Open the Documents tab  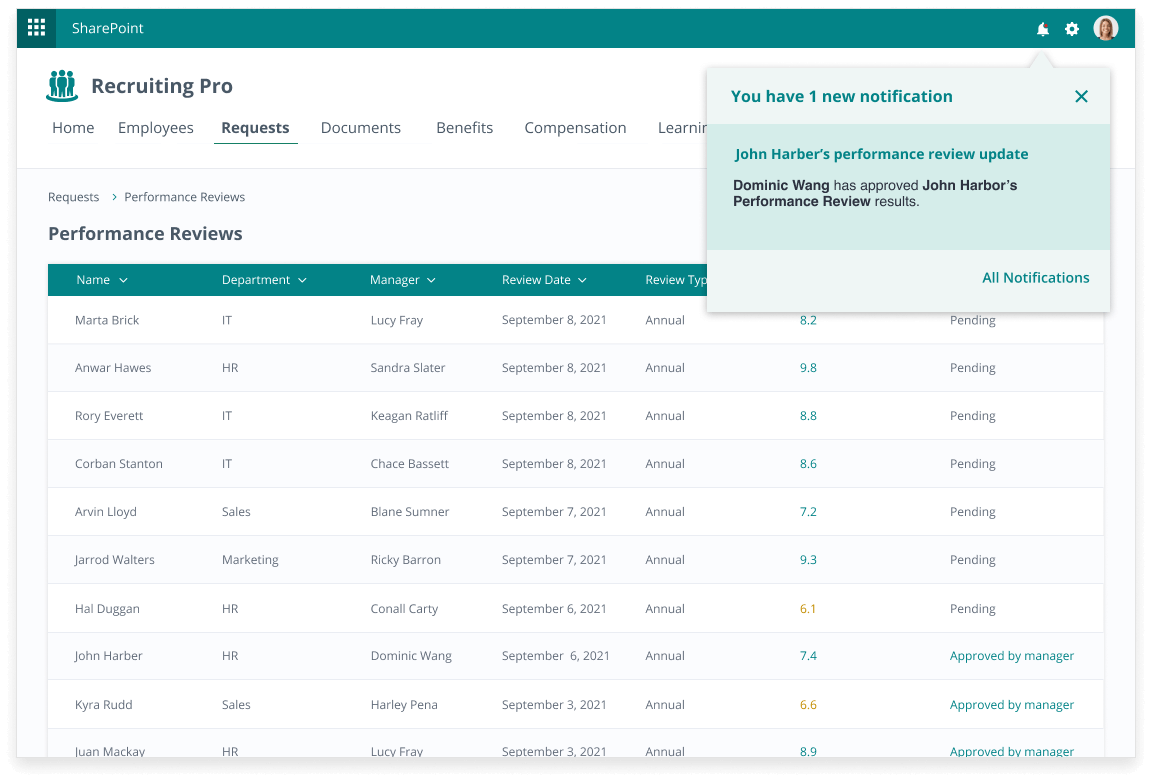(x=360, y=128)
